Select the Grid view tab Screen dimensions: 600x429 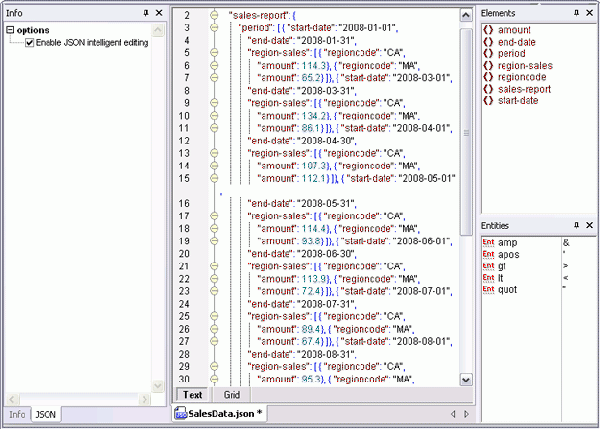coord(232,395)
